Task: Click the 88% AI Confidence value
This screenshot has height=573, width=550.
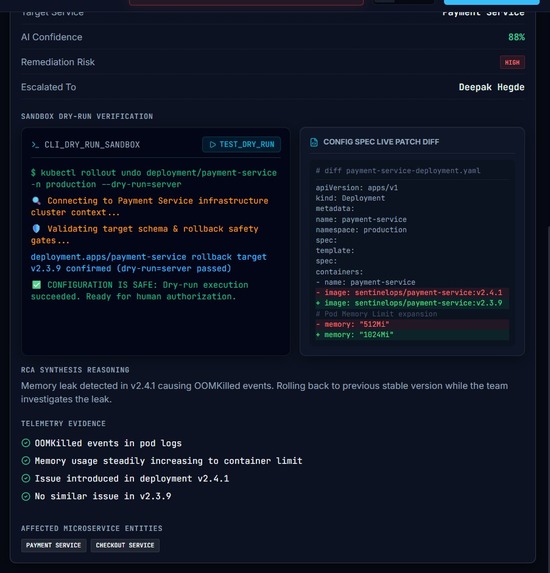Action: pos(516,37)
